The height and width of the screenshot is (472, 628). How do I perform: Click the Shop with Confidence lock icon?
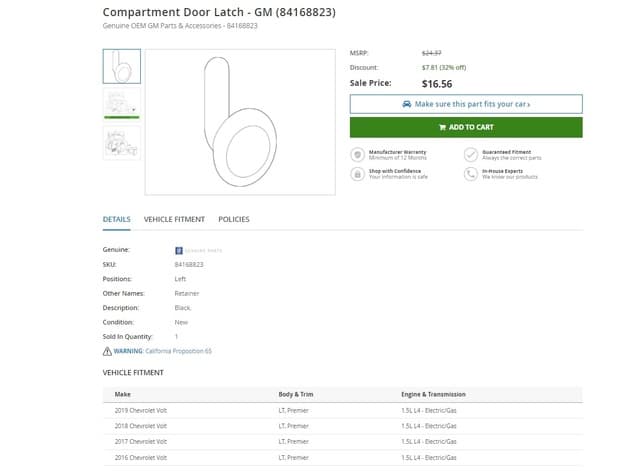pyautogui.click(x=357, y=174)
